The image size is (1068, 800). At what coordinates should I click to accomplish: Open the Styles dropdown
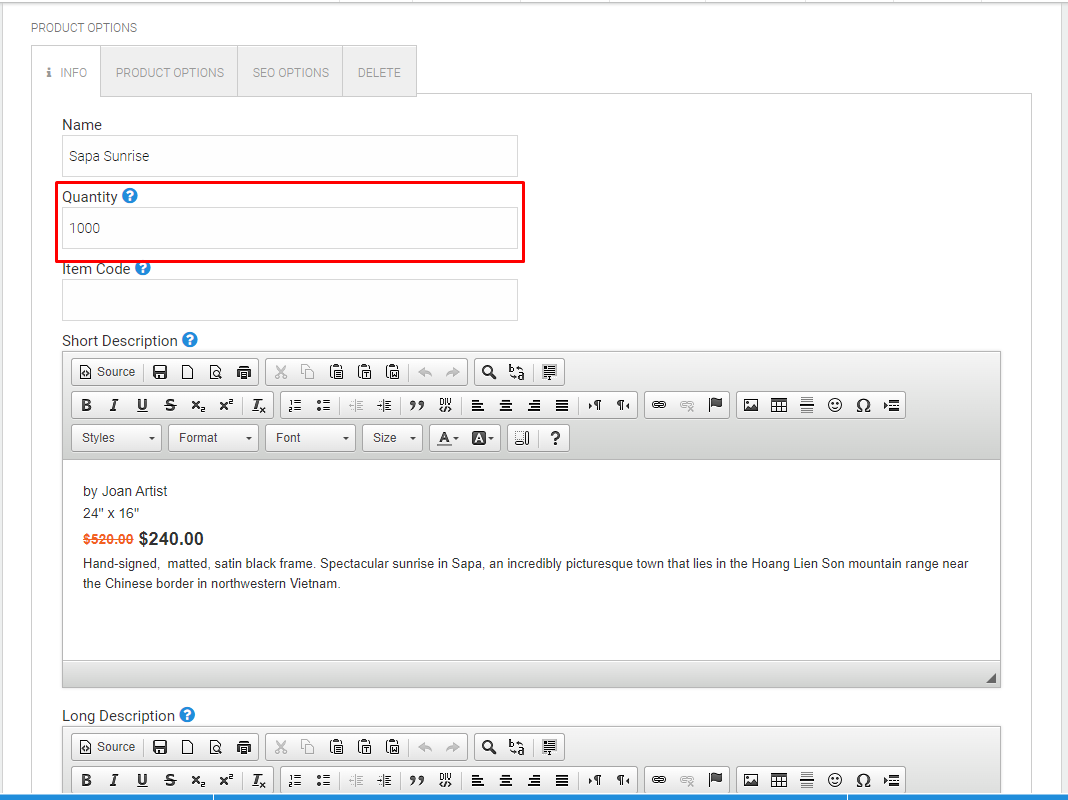tap(116, 438)
